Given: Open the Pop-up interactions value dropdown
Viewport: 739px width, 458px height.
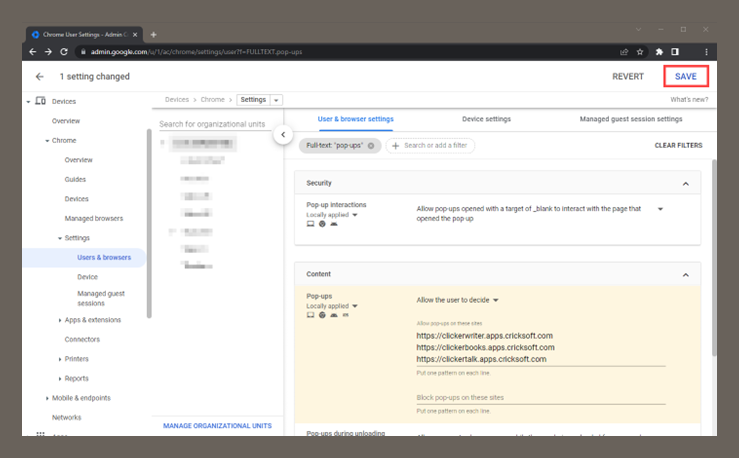Looking at the screenshot, I should pos(660,209).
